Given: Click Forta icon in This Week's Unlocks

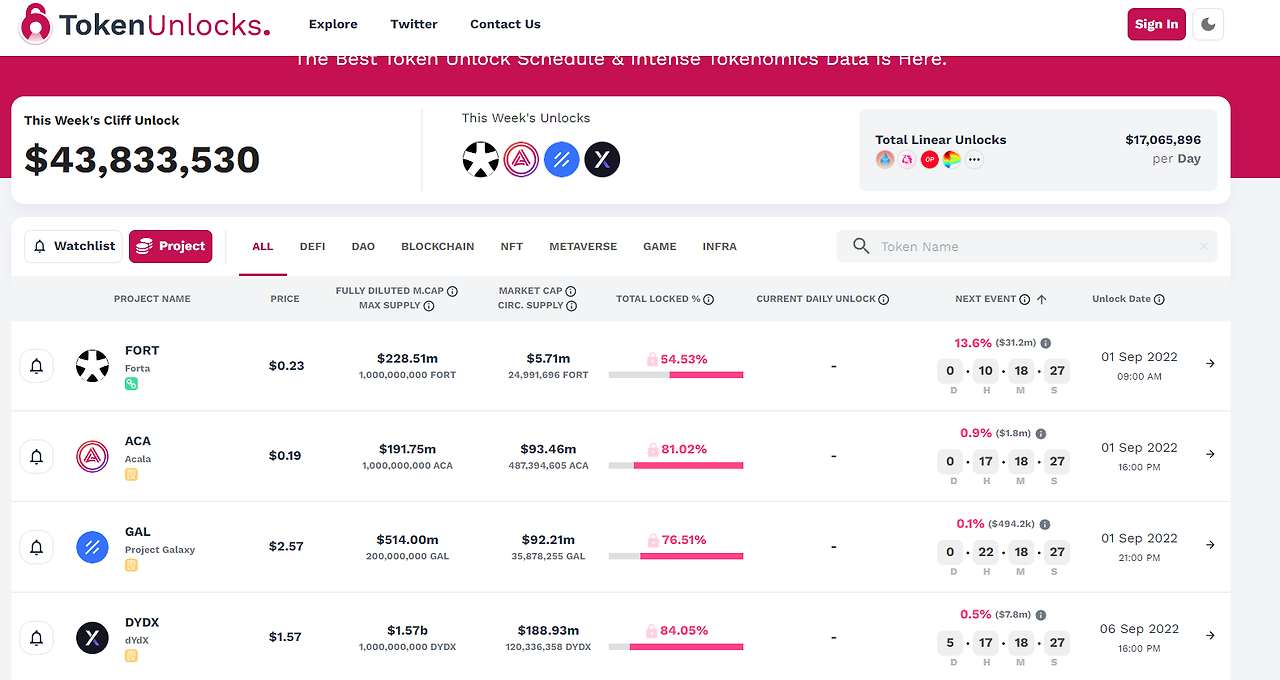Looking at the screenshot, I should (x=481, y=159).
